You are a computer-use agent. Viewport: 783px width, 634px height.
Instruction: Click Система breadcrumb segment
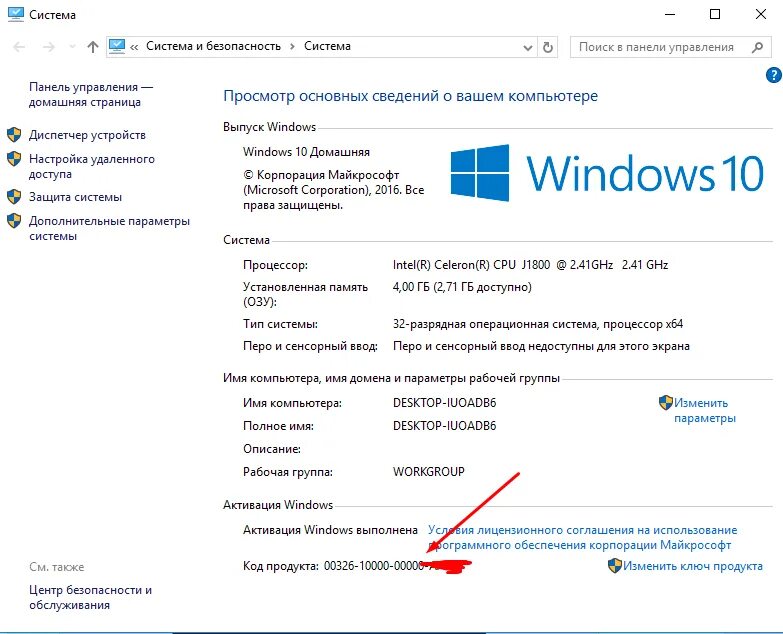[327, 46]
